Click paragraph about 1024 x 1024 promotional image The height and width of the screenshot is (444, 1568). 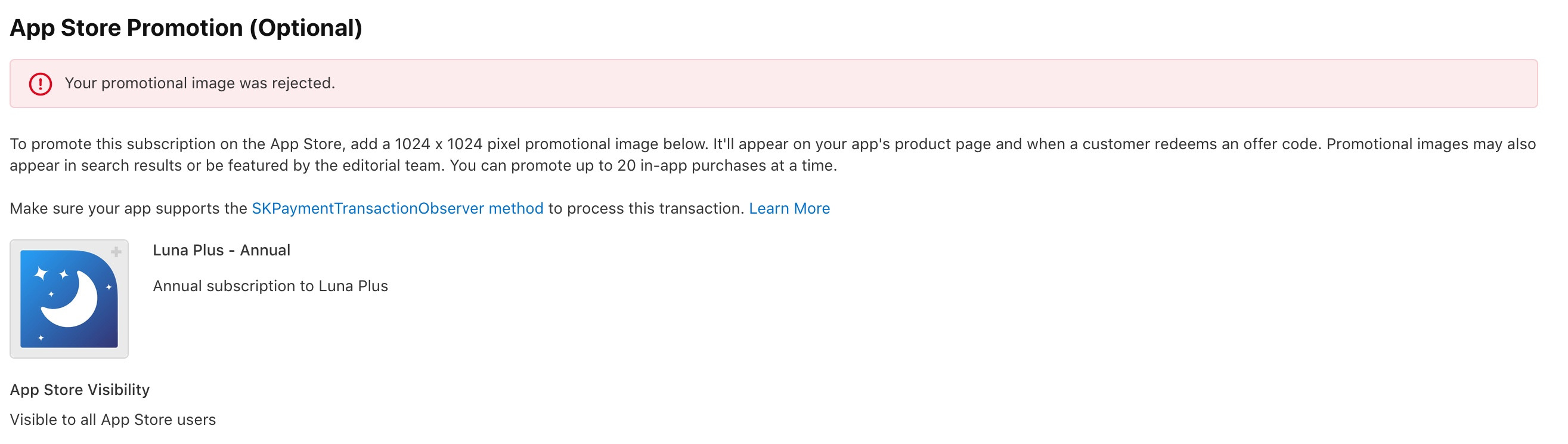coord(773,155)
